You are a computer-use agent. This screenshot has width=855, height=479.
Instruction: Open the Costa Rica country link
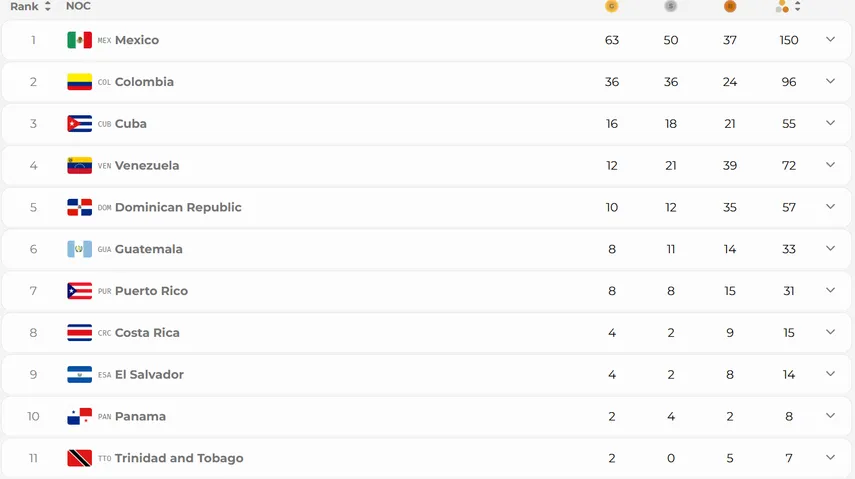point(147,333)
